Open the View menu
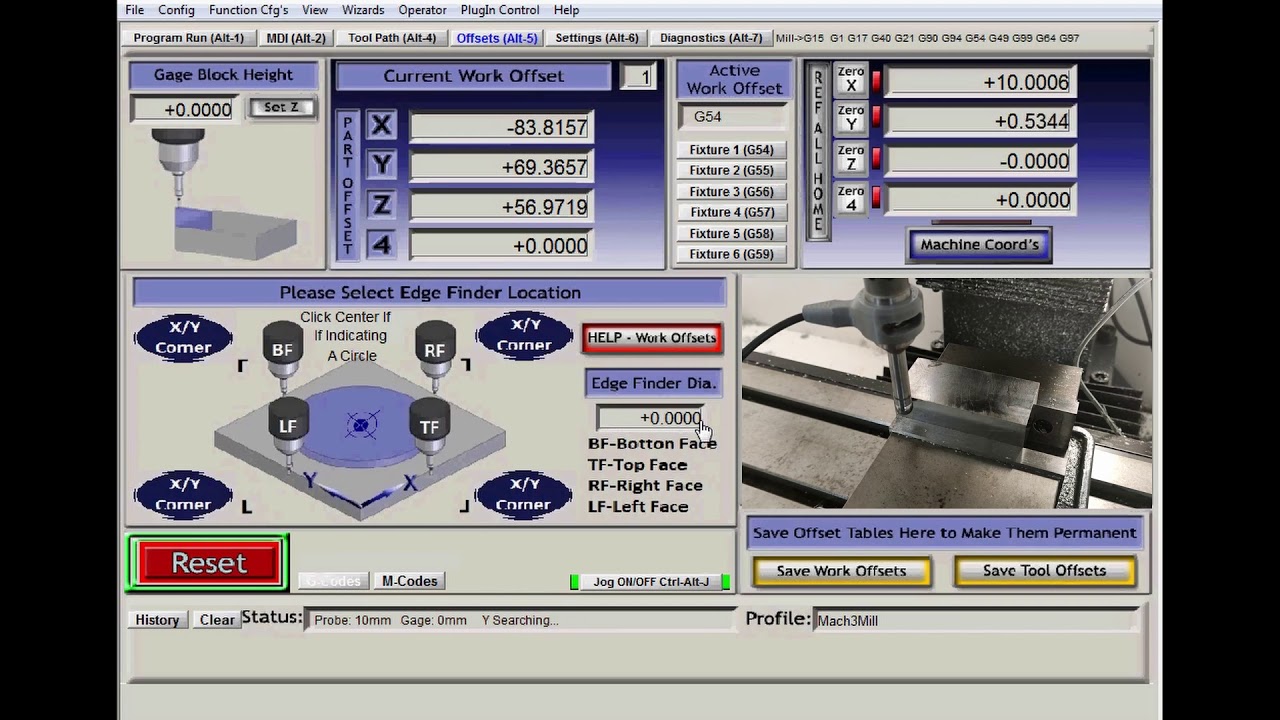This screenshot has height=720, width=1280. [x=315, y=10]
